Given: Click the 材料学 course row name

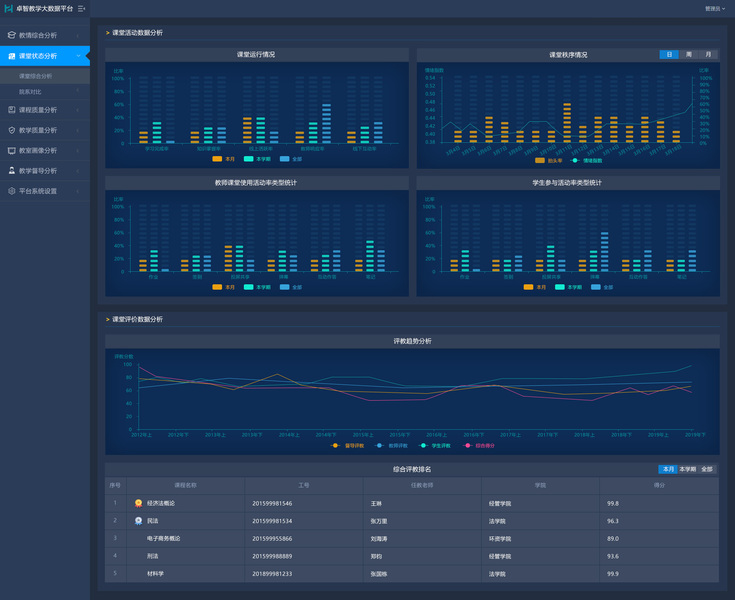Looking at the screenshot, I should tap(155, 574).
